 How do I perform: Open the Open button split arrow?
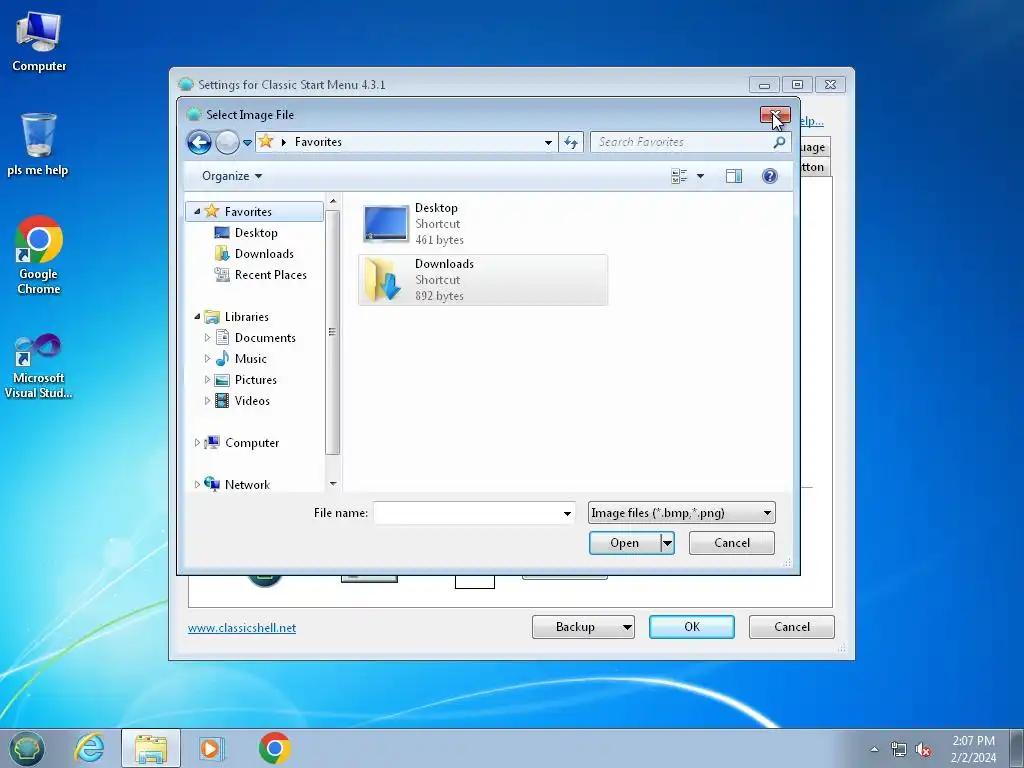click(667, 543)
